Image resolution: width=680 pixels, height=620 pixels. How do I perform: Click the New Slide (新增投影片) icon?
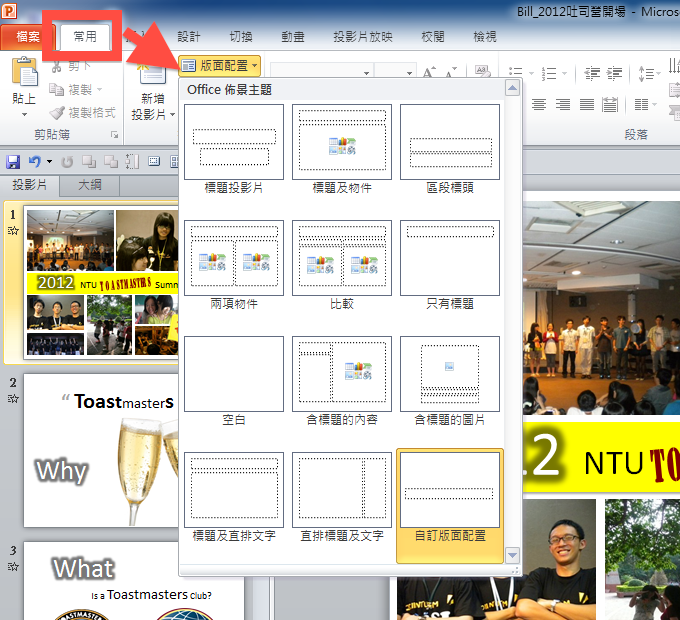coord(152,74)
